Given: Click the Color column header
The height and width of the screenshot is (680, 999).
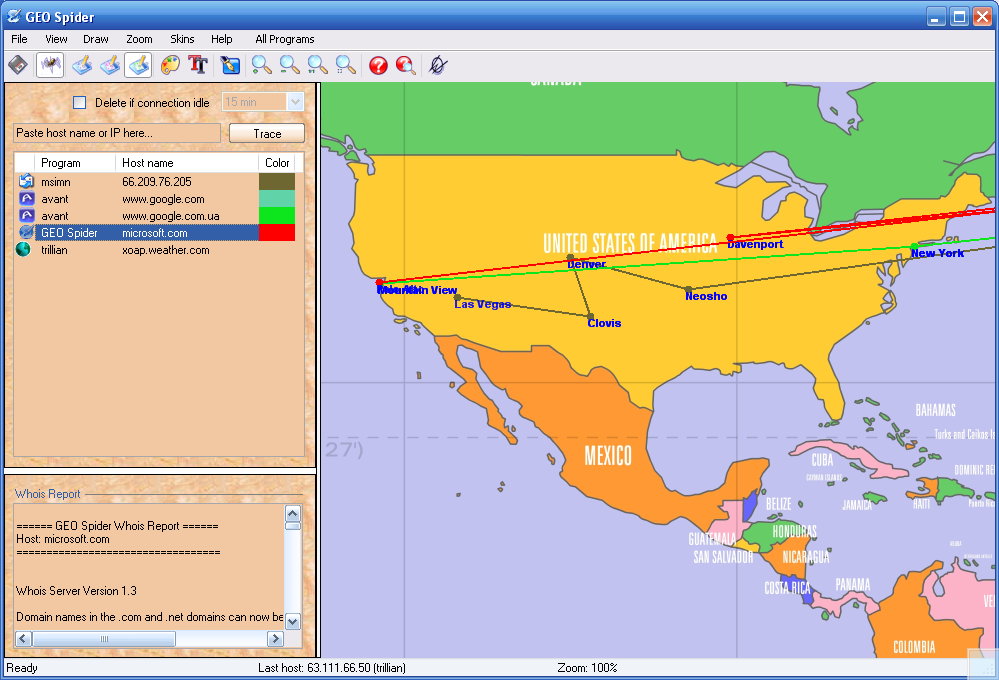Looking at the screenshot, I should pos(277,163).
